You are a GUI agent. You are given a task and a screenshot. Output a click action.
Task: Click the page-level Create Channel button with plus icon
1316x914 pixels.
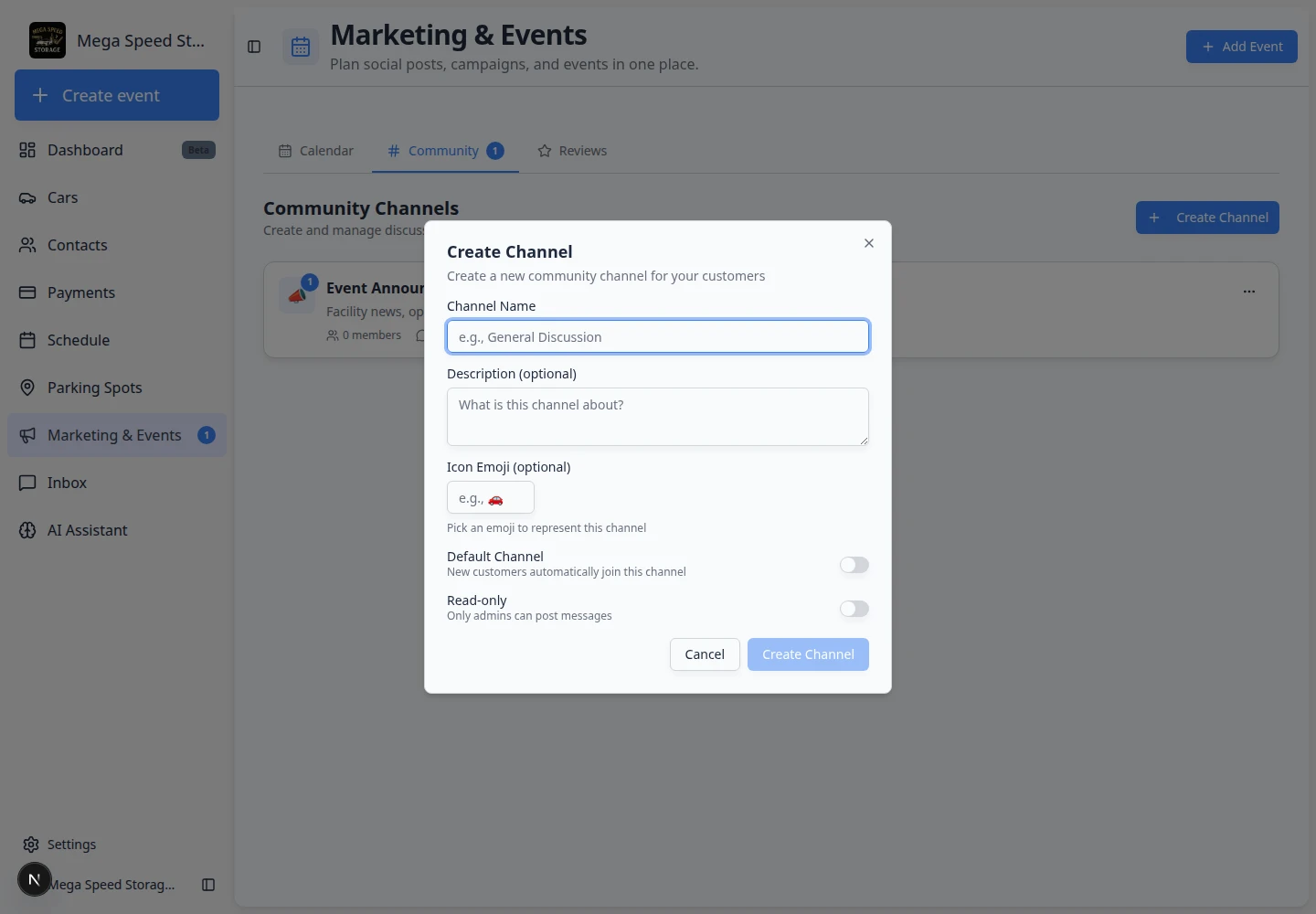pyautogui.click(x=1207, y=218)
